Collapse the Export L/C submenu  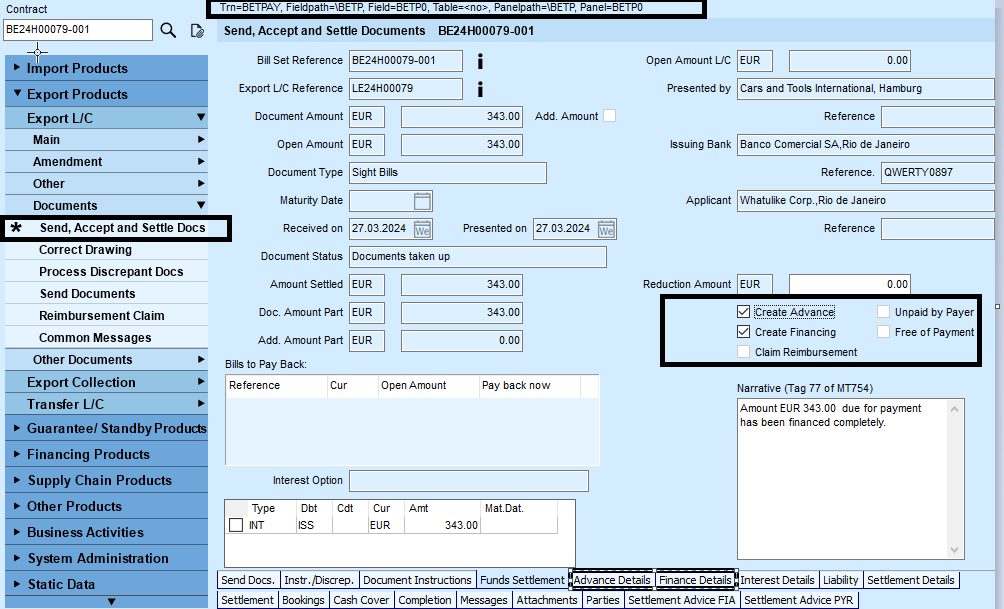(106, 118)
